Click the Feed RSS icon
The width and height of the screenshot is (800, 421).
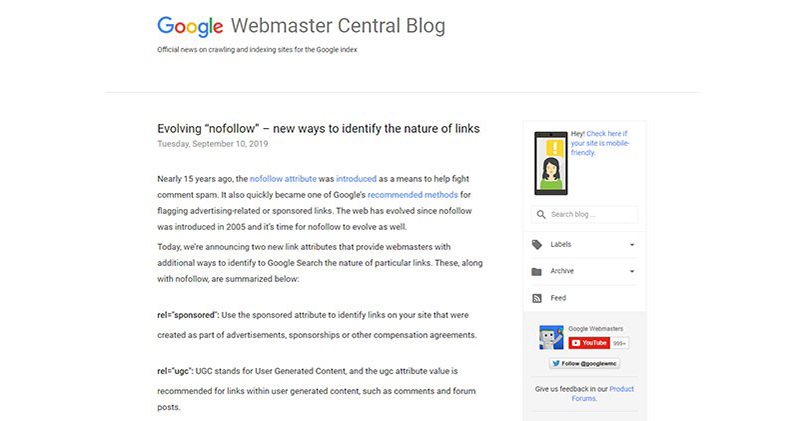coord(537,299)
